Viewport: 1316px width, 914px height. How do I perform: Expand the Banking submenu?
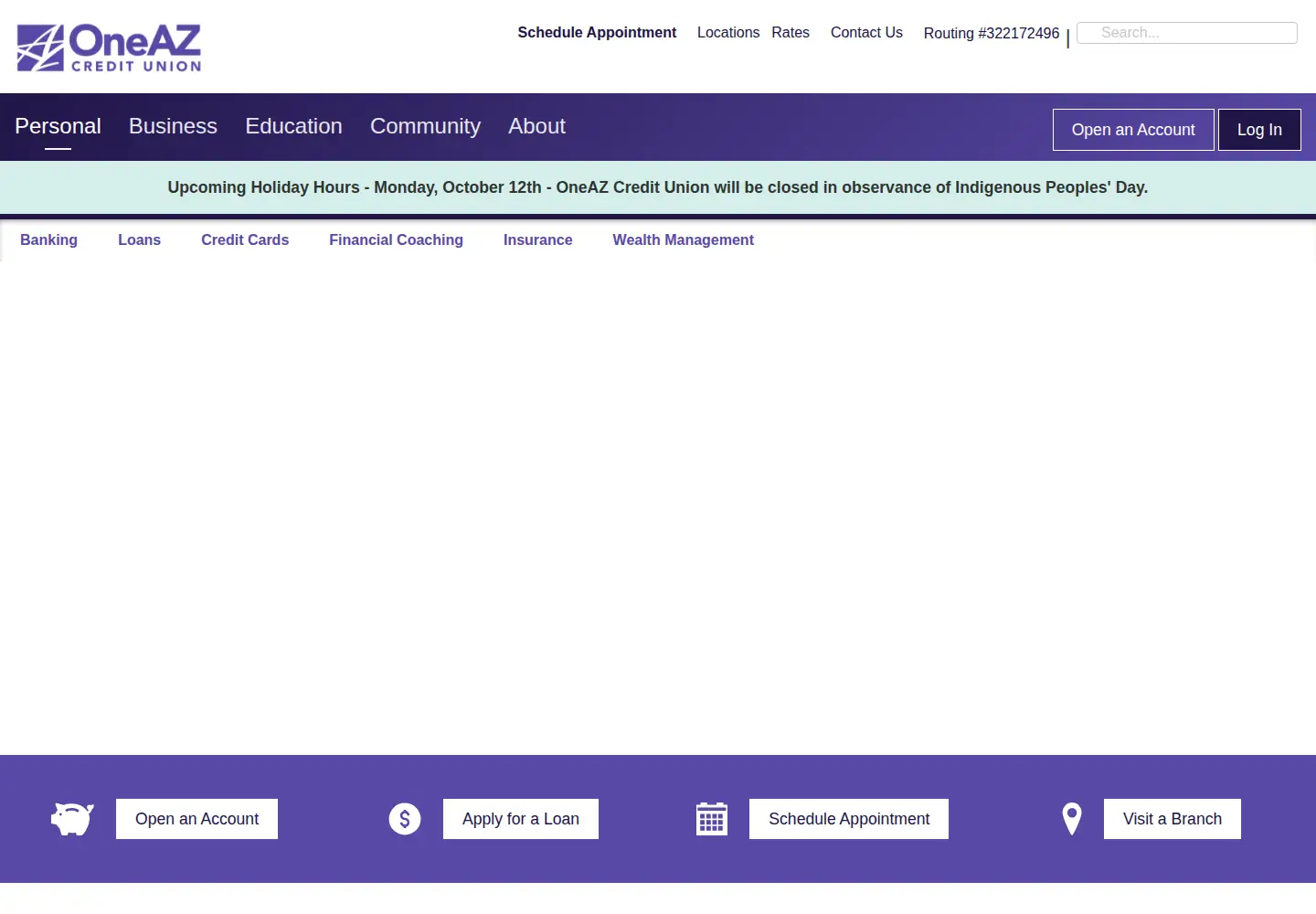[48, 239]
